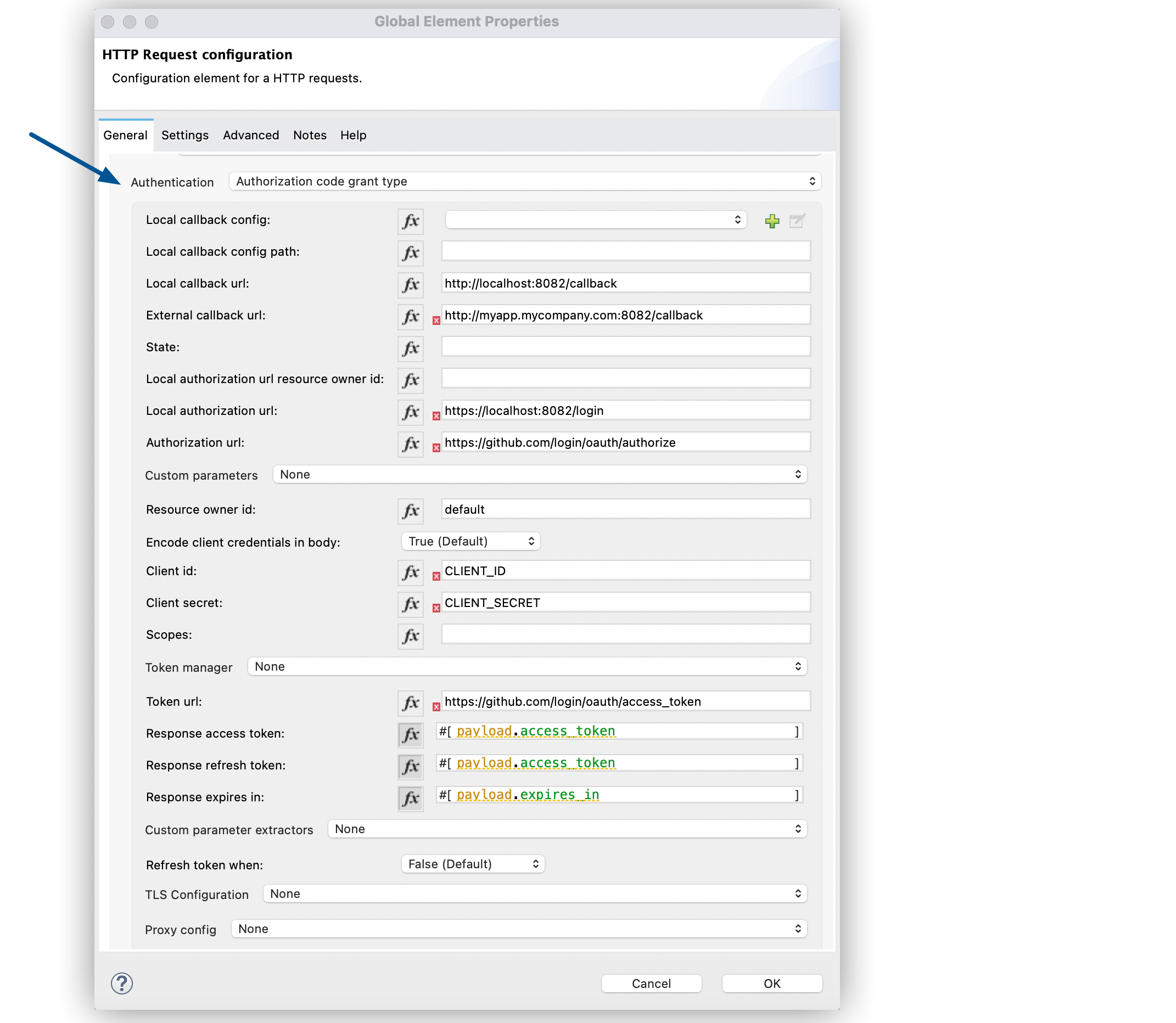Click the edit icon beside the callback config dropdown
The image size is (1176, 1023).
pos(798,221)
